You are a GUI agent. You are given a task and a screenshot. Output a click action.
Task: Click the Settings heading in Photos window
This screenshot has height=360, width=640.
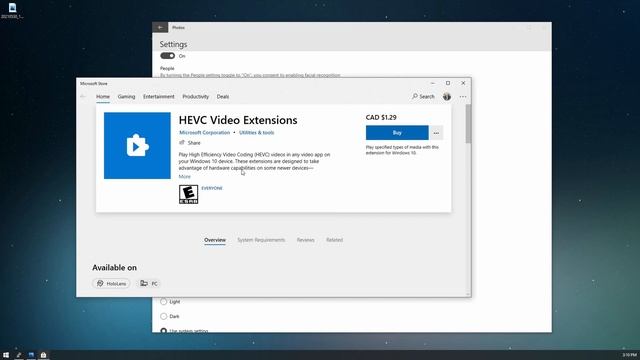click(x=173, y=44)
